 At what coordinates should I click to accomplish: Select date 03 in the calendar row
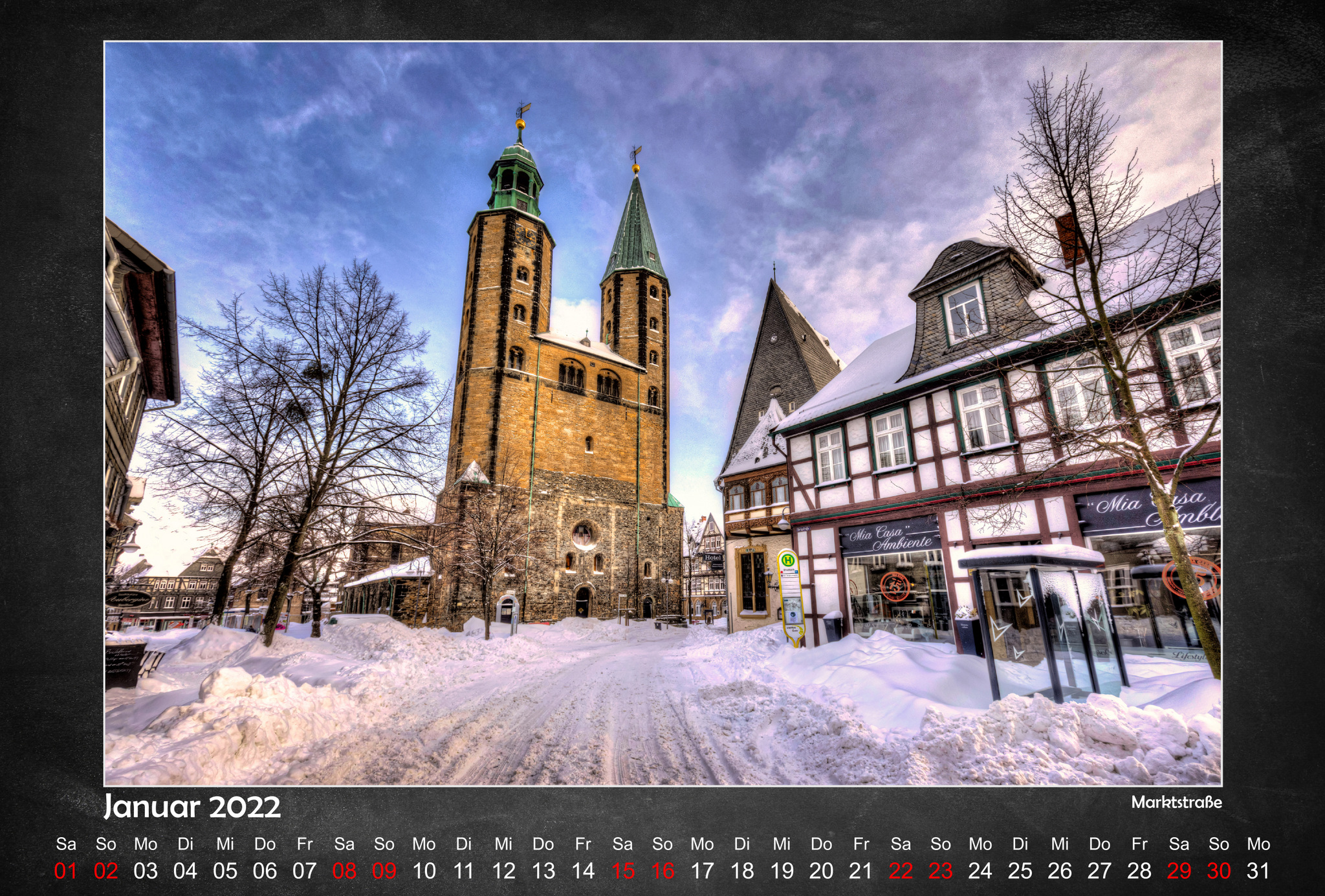(x=146, y=871)
